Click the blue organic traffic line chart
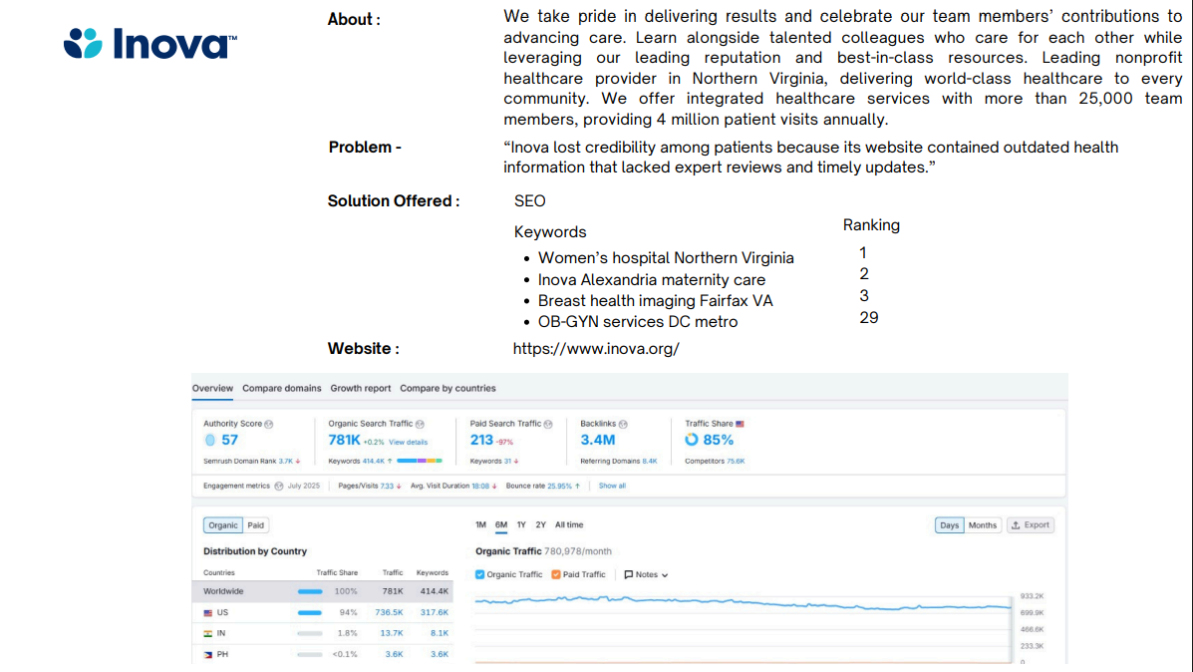The width and height of the screenshot is (1193, 672). (x=743, y=603)
